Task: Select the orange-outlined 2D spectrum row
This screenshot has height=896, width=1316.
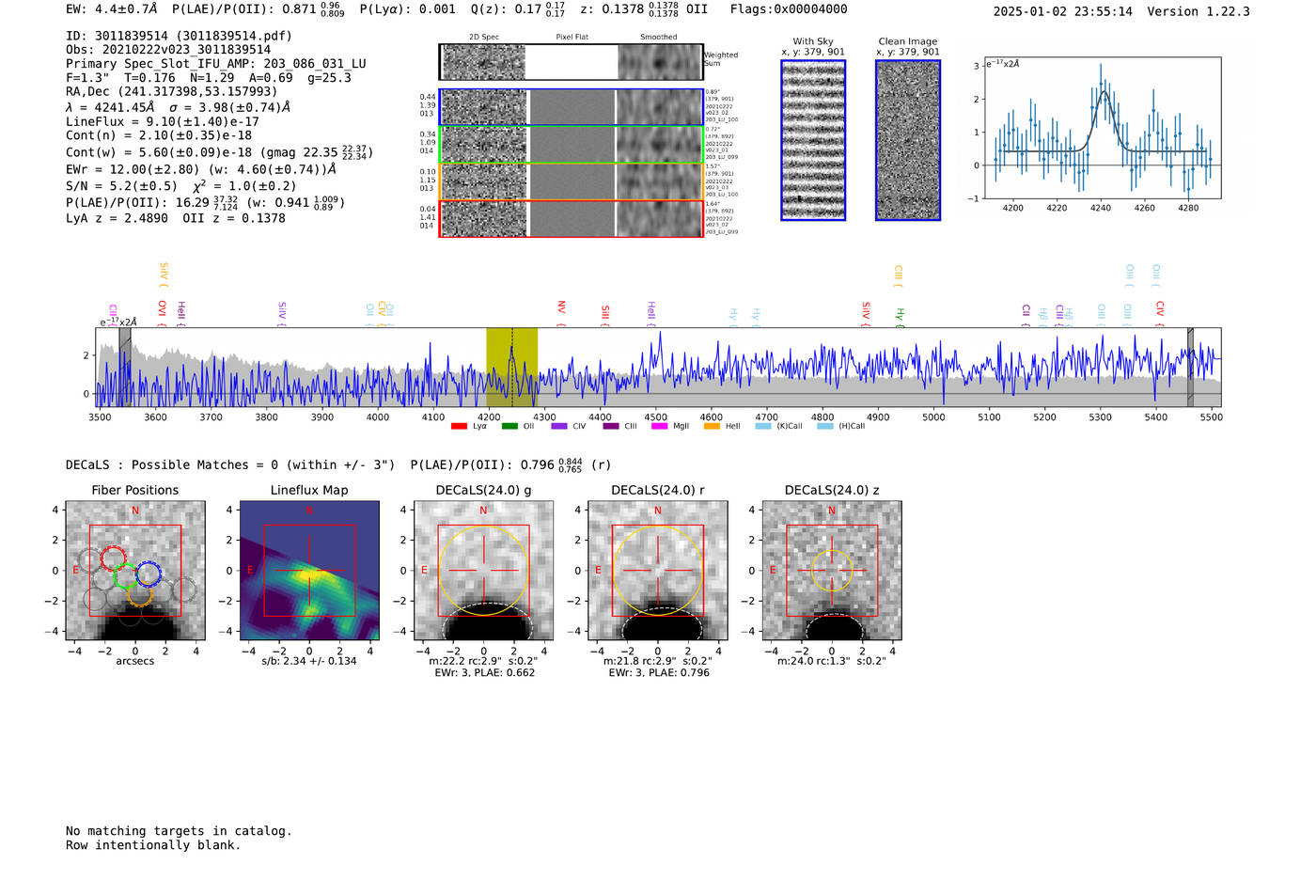Action: 572,181
